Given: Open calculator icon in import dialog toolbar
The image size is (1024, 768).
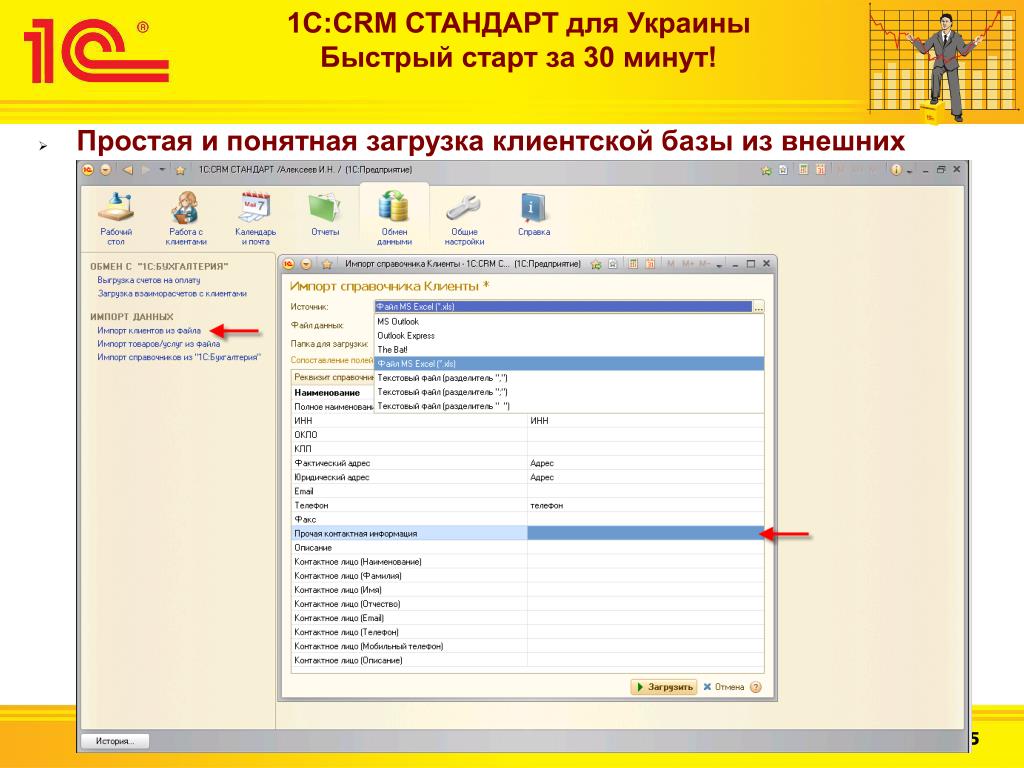Looking at the screenshot, I should [x=633, y=264].
